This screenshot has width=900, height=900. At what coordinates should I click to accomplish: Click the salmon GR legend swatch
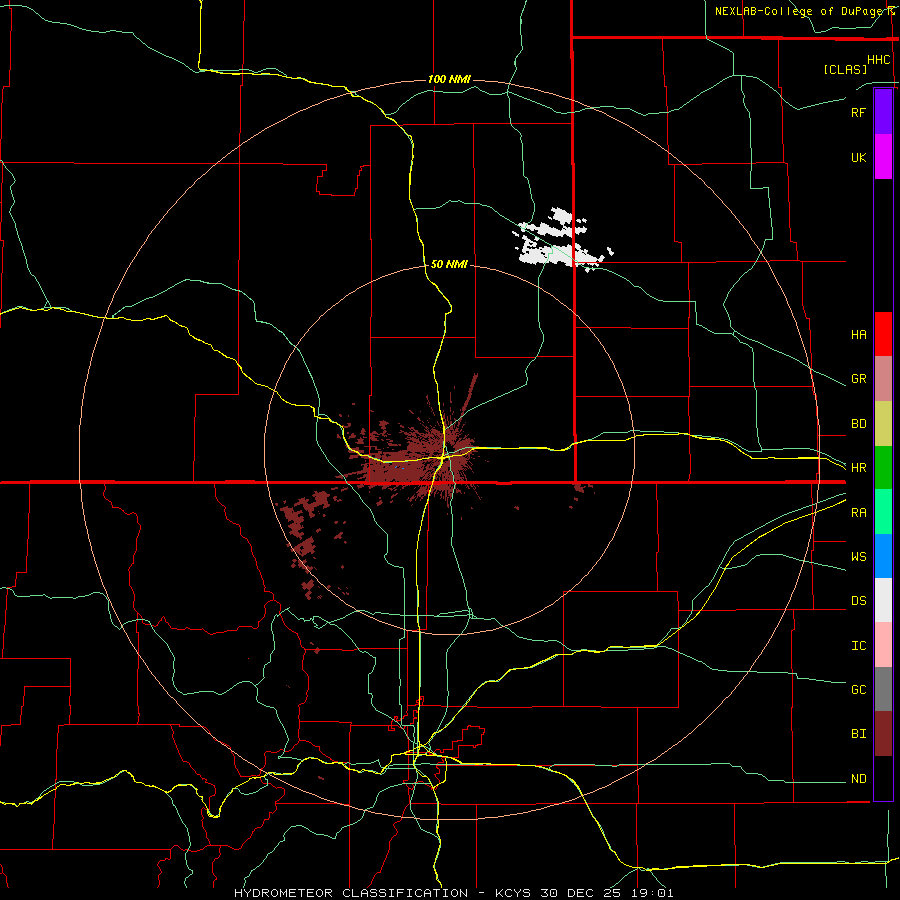pyautogui.click(x=883, y=379)
